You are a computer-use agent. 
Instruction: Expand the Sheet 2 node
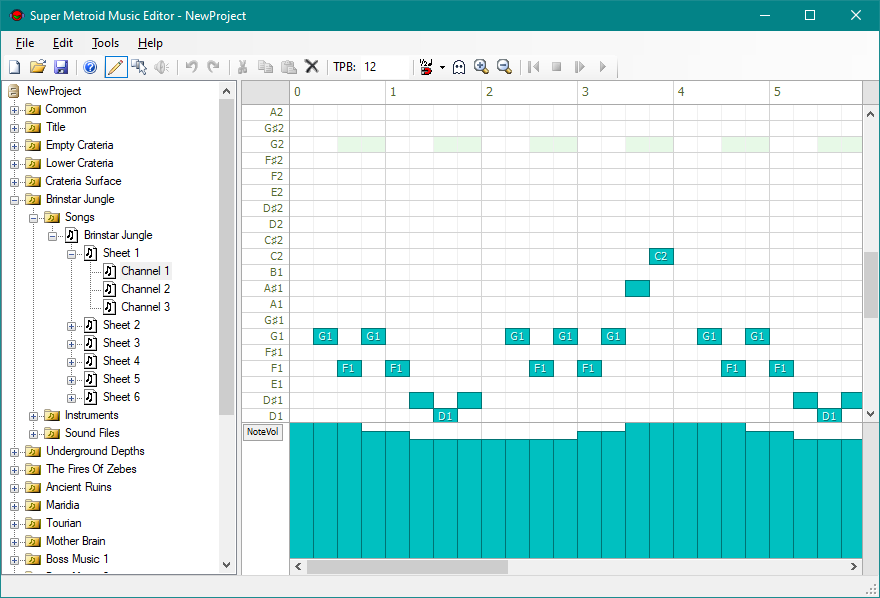(71, 326)
